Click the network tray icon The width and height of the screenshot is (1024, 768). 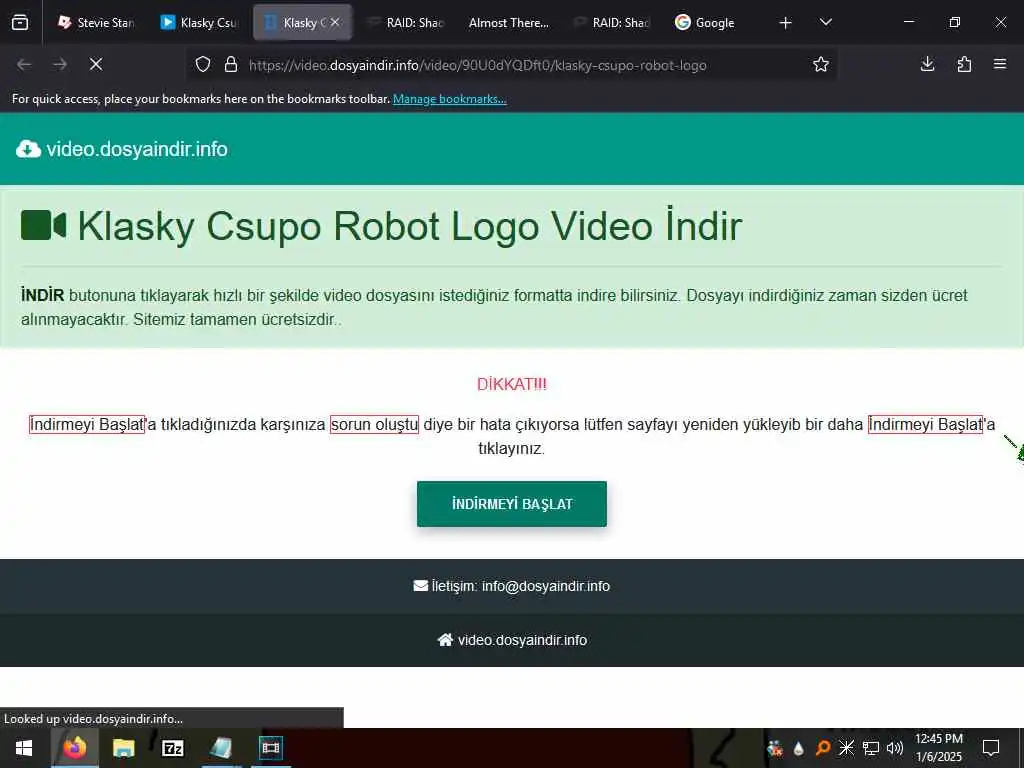[871, 748]
